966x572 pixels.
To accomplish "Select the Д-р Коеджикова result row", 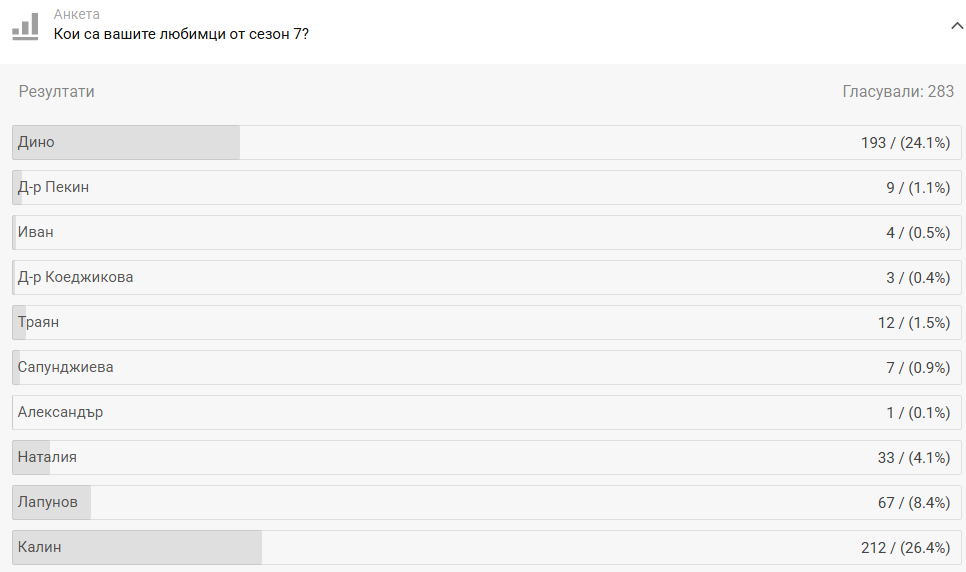I will tap(486, 278).
